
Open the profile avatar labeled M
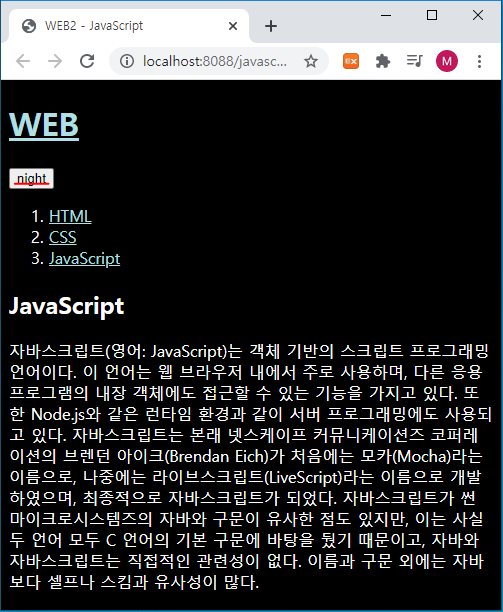tap(447, 61)
